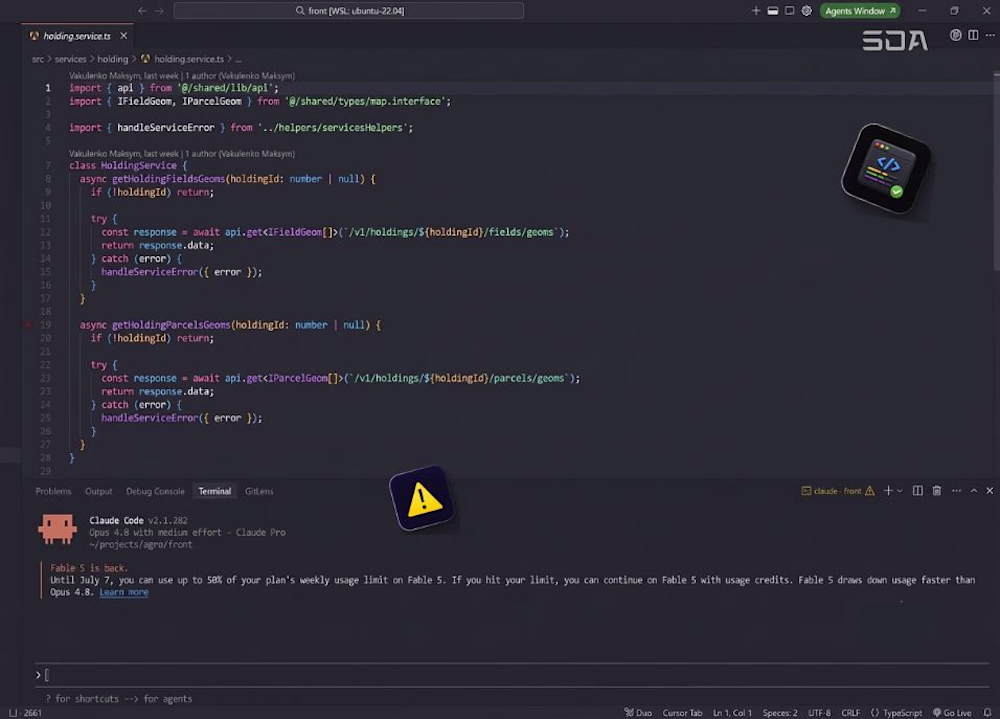This screenshot has width=1000, height=719.
Task: Kill terminal with the trash icon
Action: click(x=937, y=491)
